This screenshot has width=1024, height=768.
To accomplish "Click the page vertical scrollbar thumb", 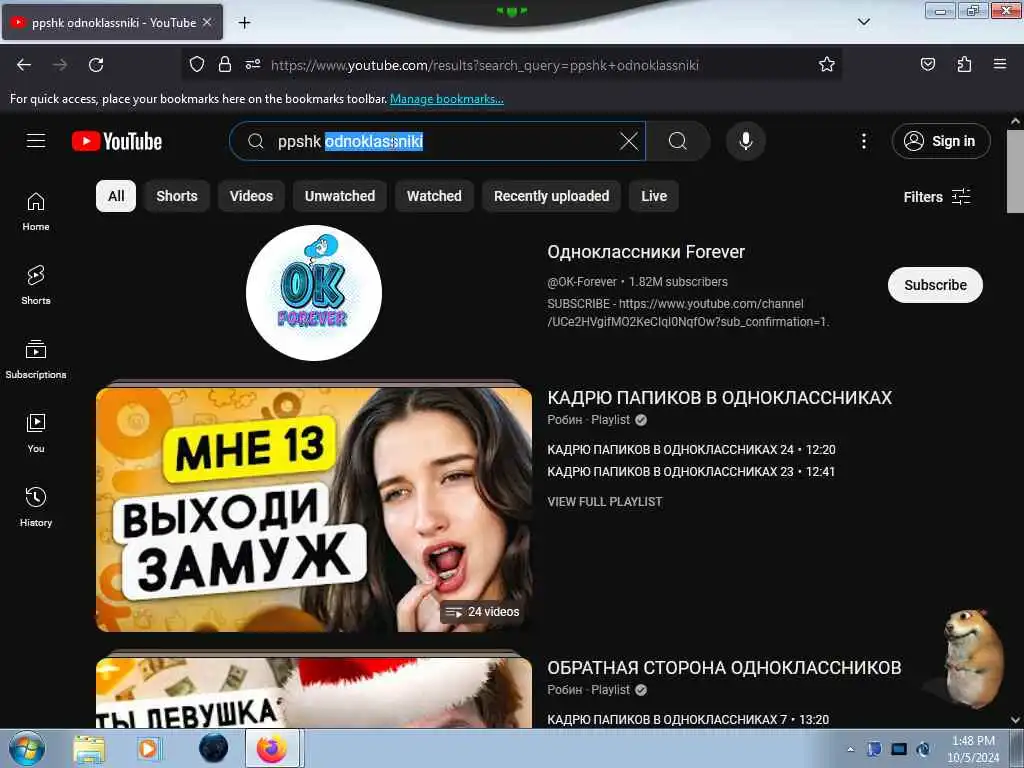I will pyautogui.click(x=1015, y=172).
